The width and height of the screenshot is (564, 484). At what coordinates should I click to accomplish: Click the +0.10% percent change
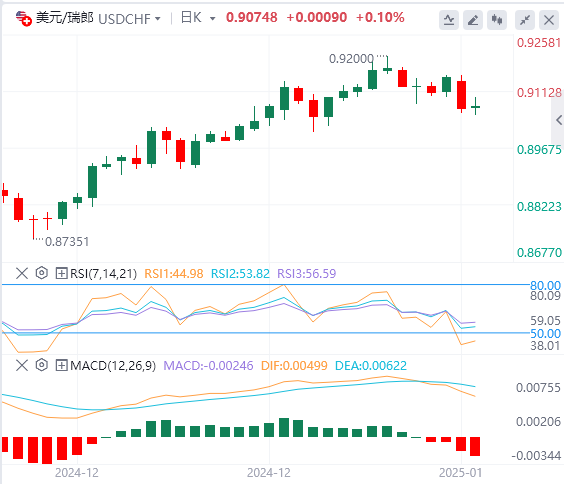380,17
